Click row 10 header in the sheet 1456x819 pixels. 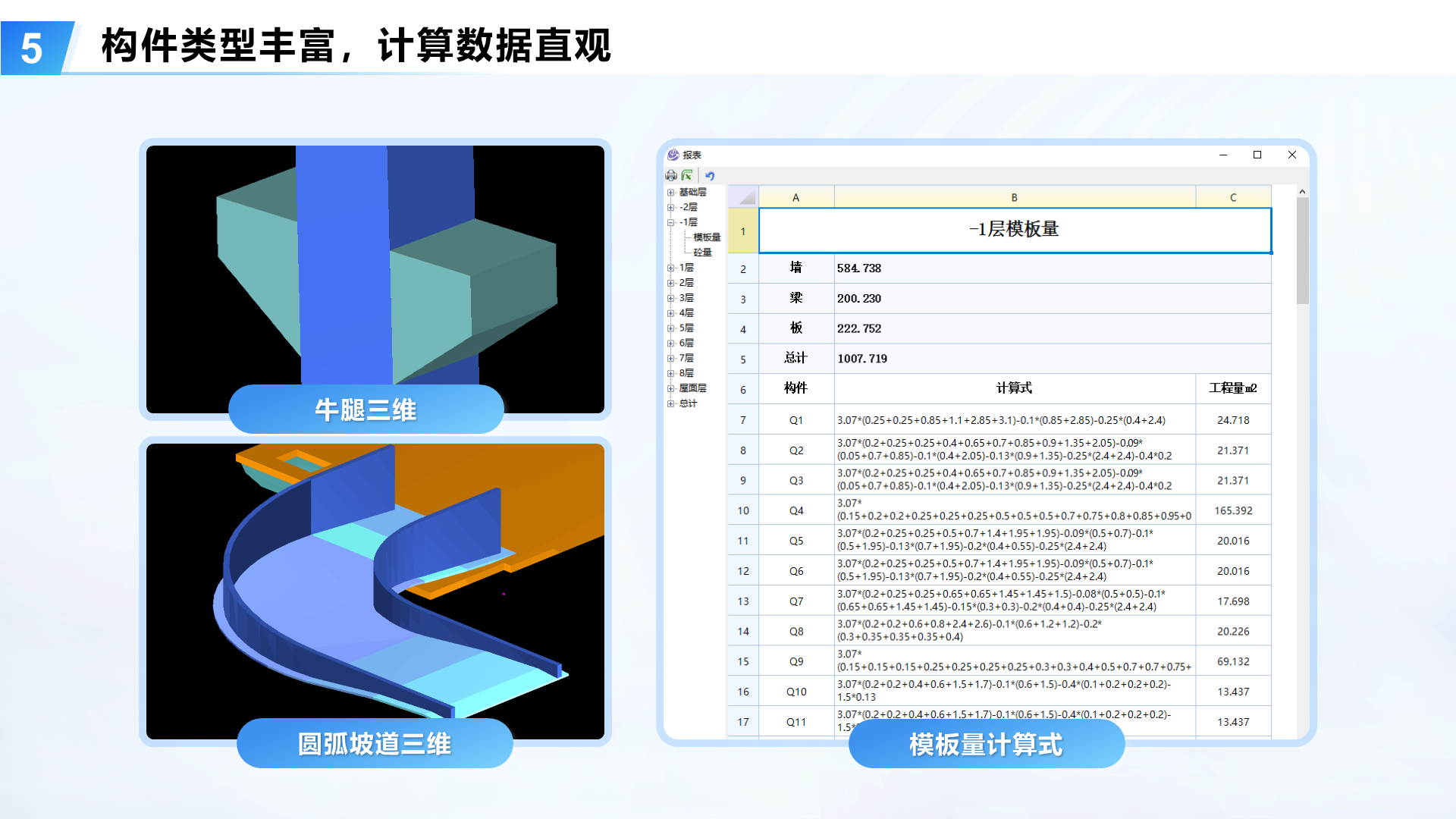pos(743,510)
